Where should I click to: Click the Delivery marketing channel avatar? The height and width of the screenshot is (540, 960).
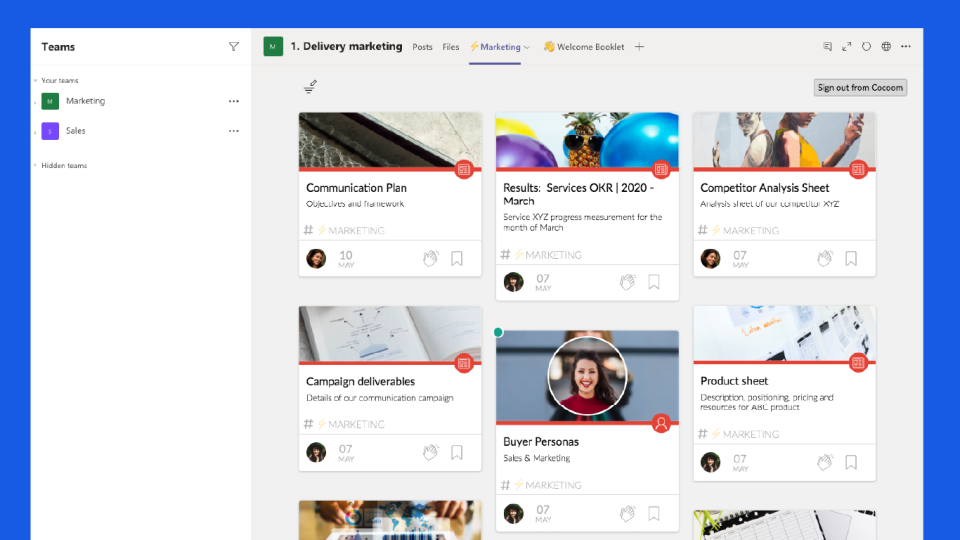(273, 47)
